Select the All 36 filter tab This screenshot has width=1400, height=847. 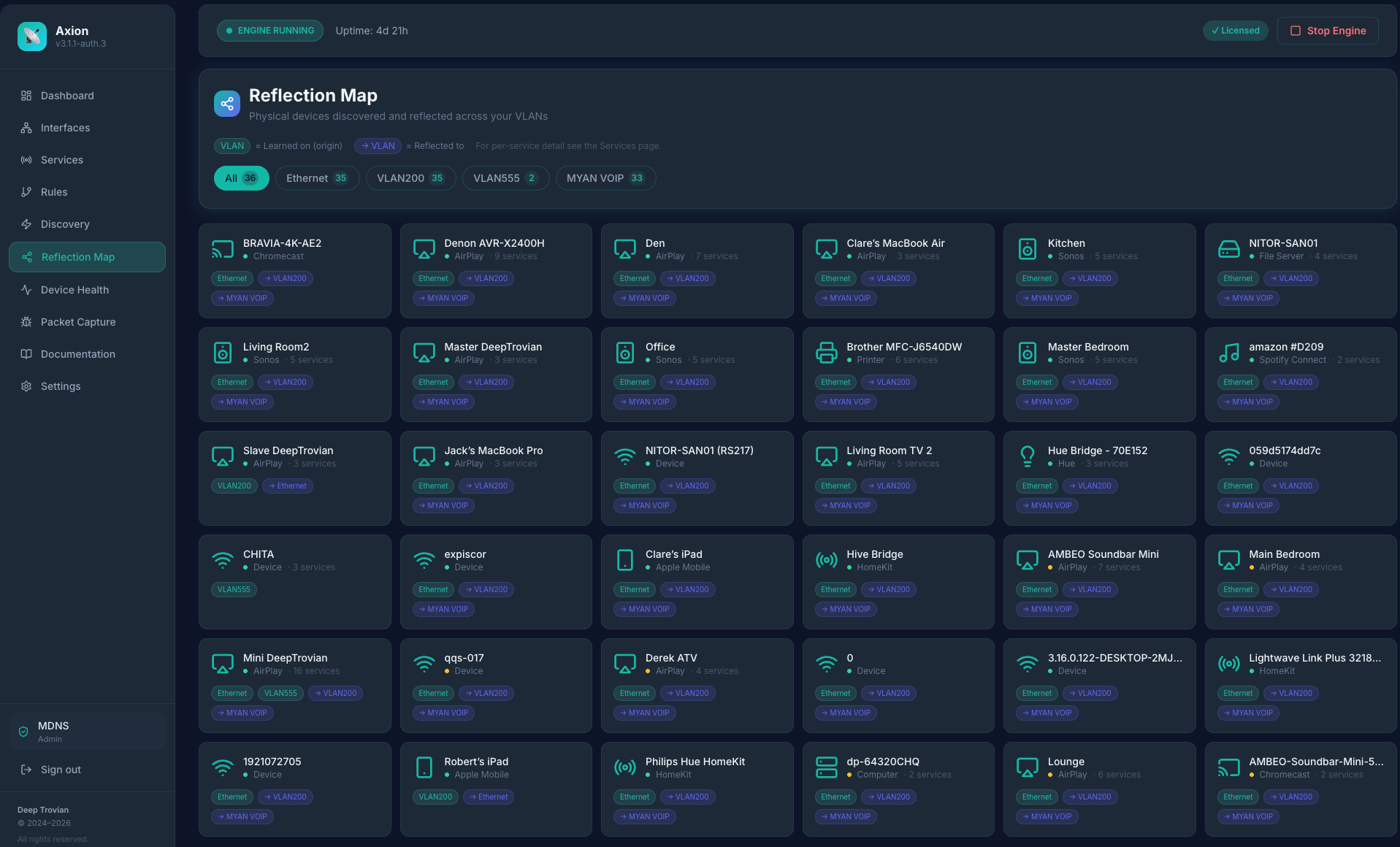pyautogui.click(x=241, y=178)
